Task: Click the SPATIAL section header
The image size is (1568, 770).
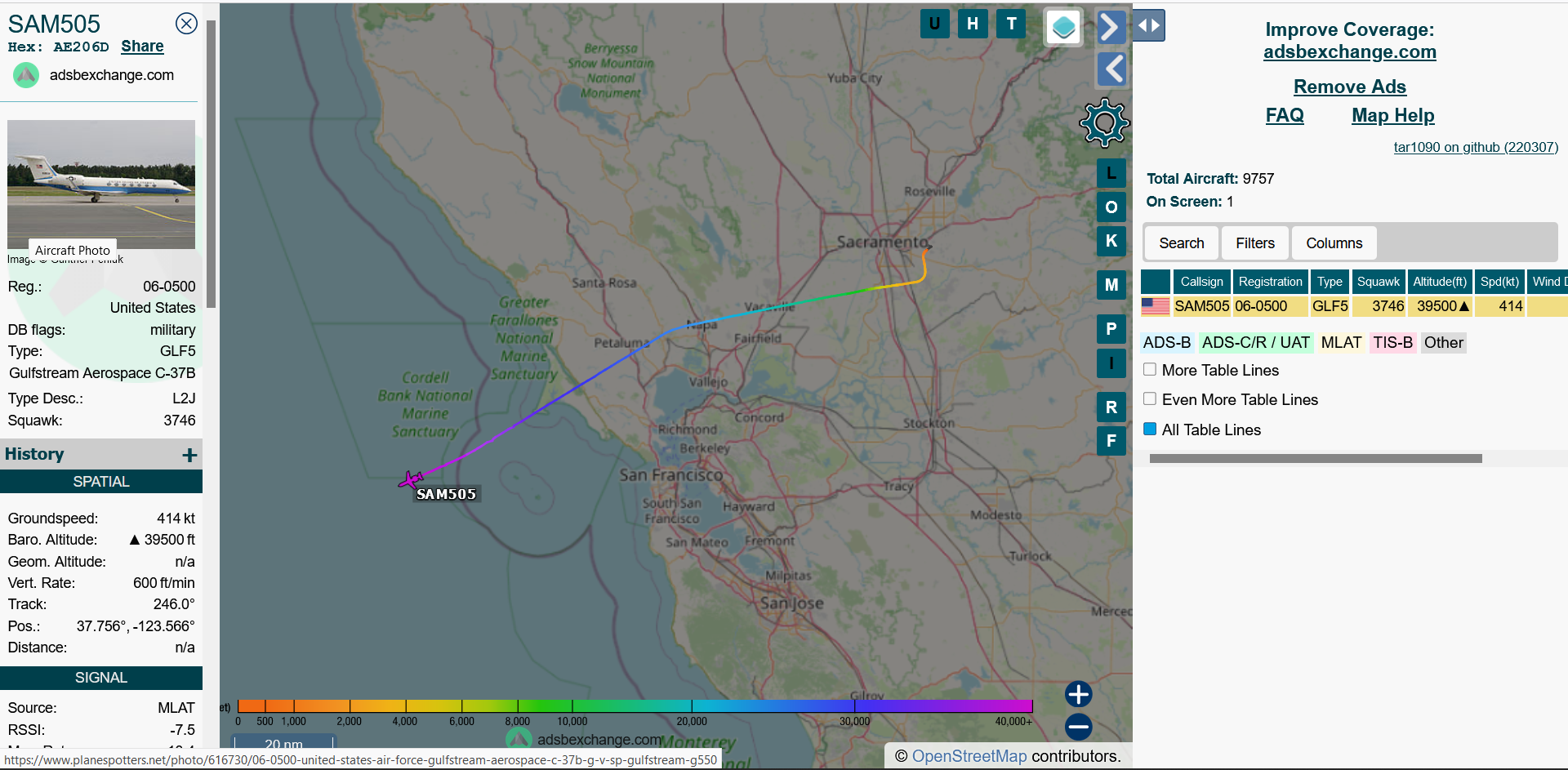Action: [x=101, y=482]
